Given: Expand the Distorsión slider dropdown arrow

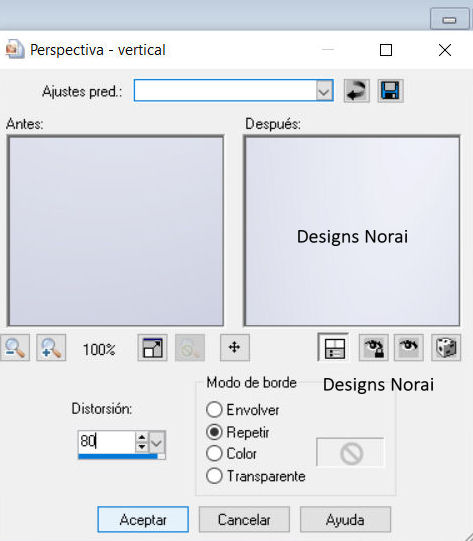Looking at the screenshot, I should coord(157,442).
